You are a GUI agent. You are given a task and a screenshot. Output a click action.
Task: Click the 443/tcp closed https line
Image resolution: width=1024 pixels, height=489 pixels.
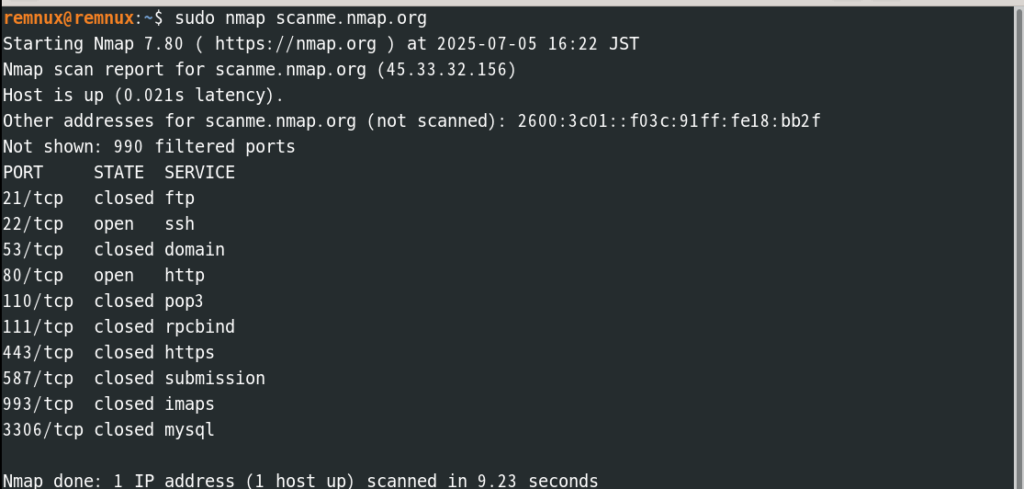click(x=108, y=353)
